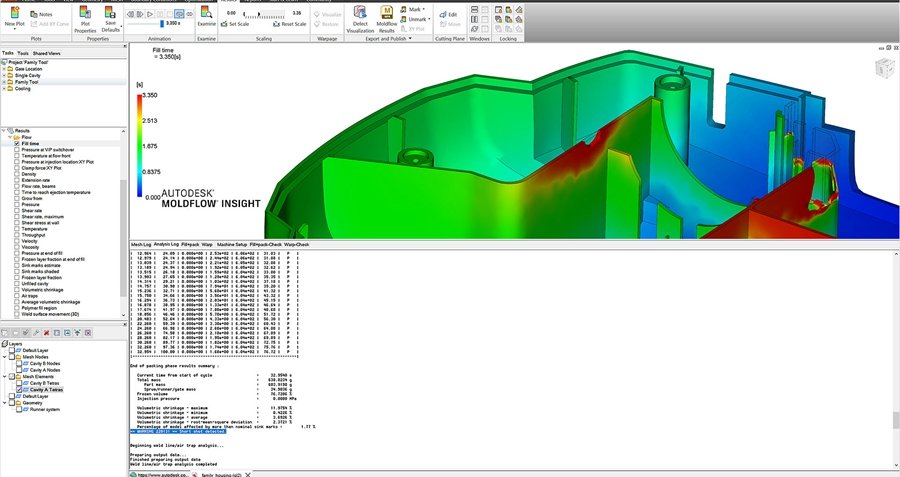This screenshot has height=477, width=900.
Task: Uncheck the Fill time result
Action: click(x=17, y=144)
